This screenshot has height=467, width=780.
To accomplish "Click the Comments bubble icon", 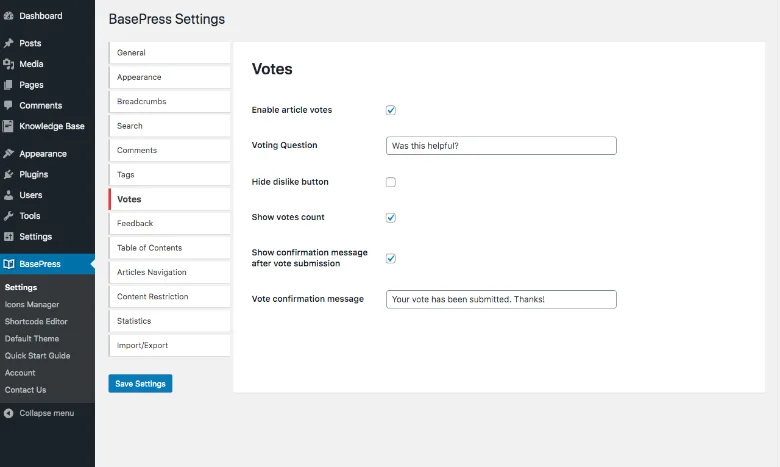I will 8,105.
